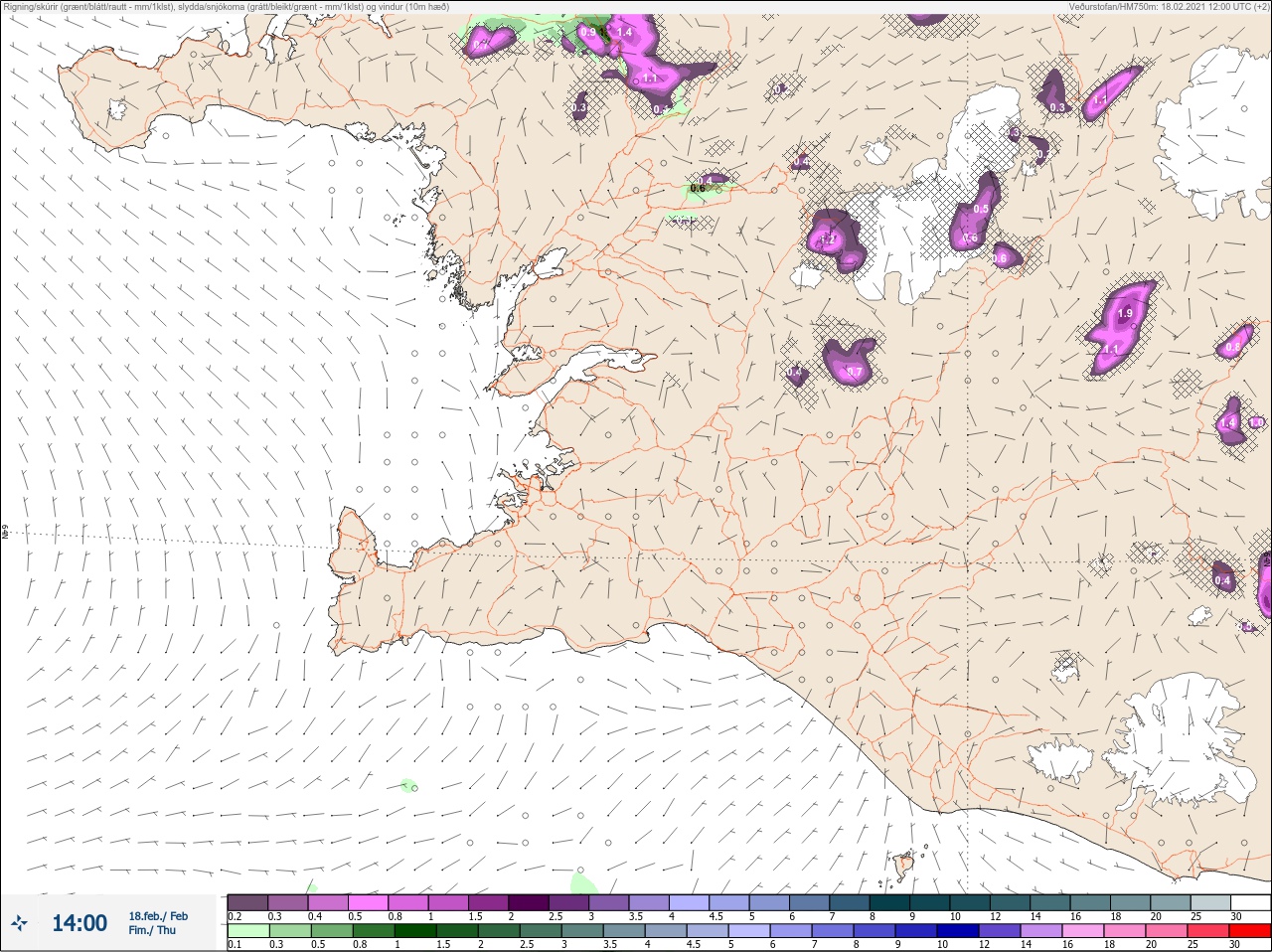Click the 0.1 label on rain legend
Image resolution: width=1272 pixels, height=952 pixels.
(235, 944)
